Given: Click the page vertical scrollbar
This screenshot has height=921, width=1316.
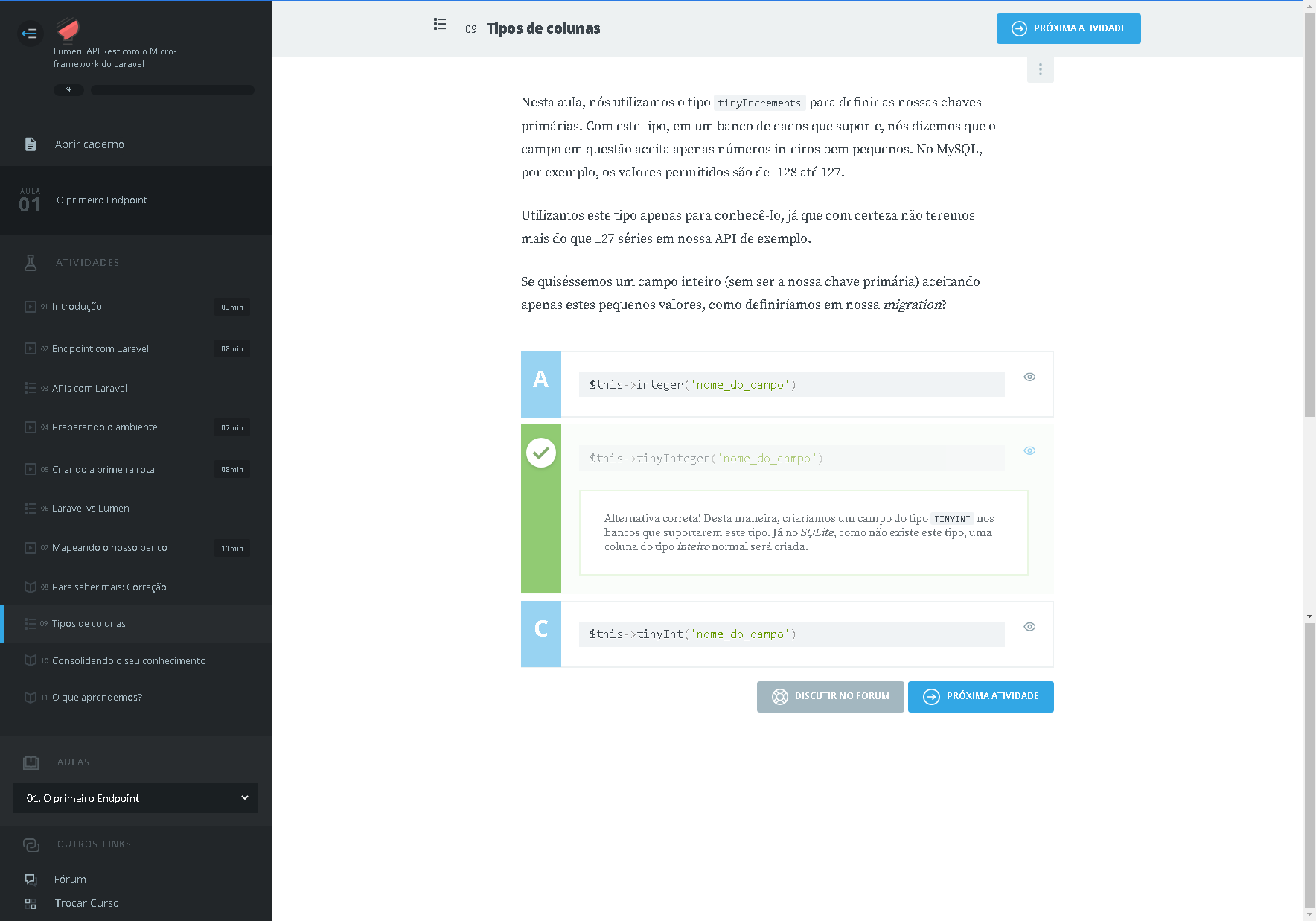Looking at the screenshot, I should [x=1309, y=223].
